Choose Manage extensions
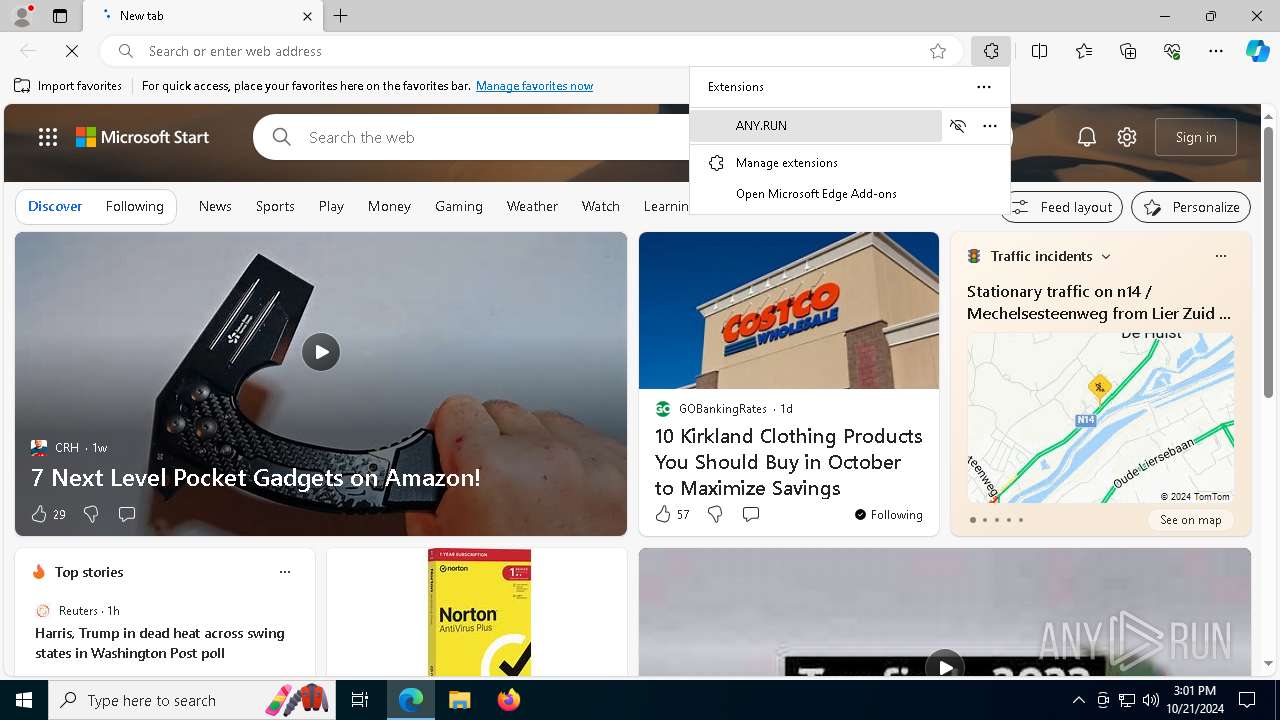The height and width of the screenshot is (720, 1280). (848, 163)
